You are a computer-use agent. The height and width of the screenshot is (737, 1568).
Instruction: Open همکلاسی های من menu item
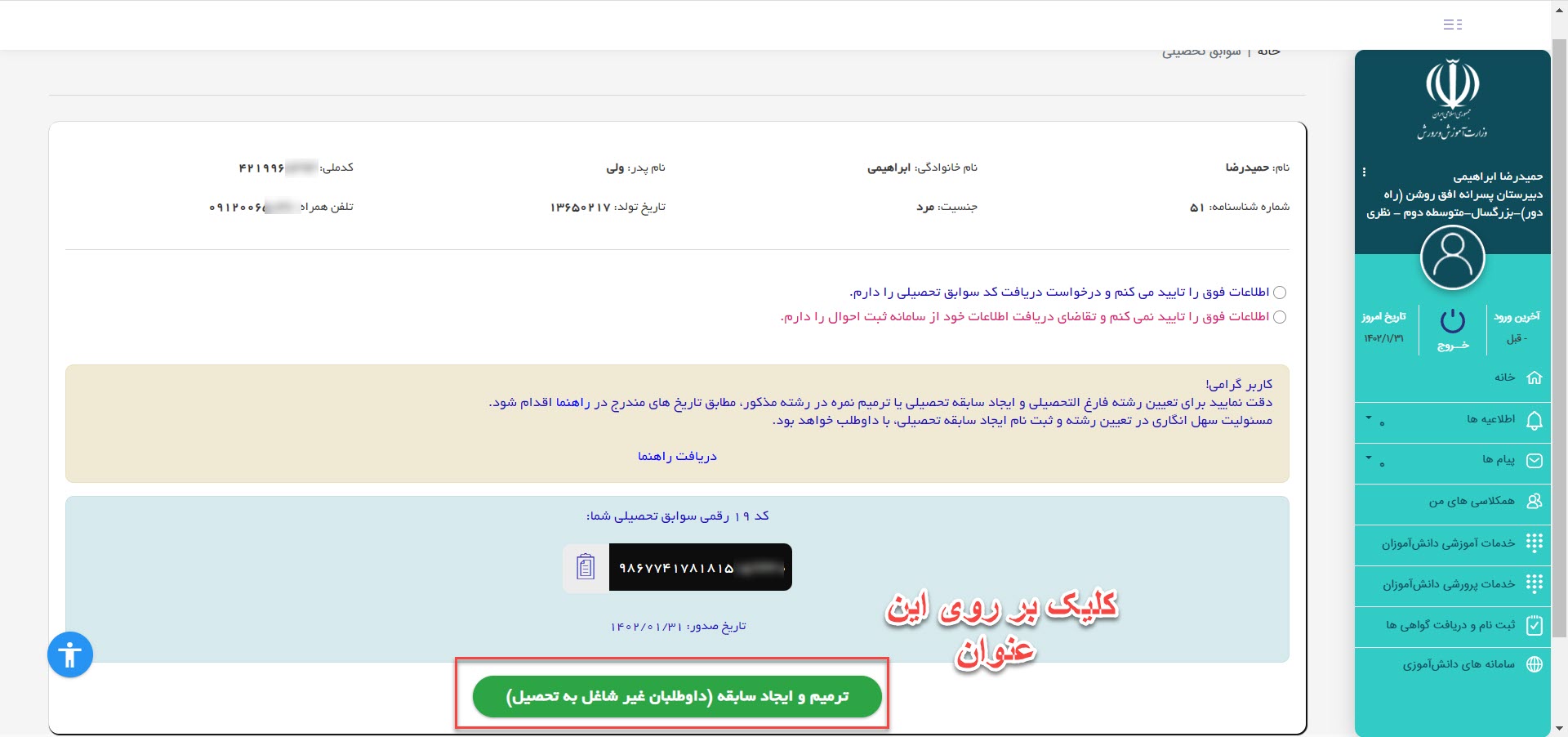[1471, 501]
